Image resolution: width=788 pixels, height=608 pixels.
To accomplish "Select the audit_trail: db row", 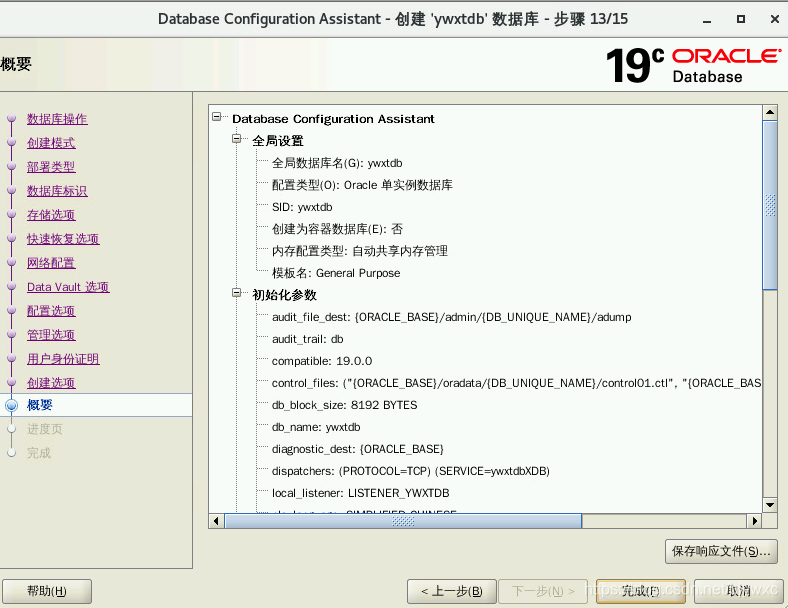I will [x=308, y=339].
